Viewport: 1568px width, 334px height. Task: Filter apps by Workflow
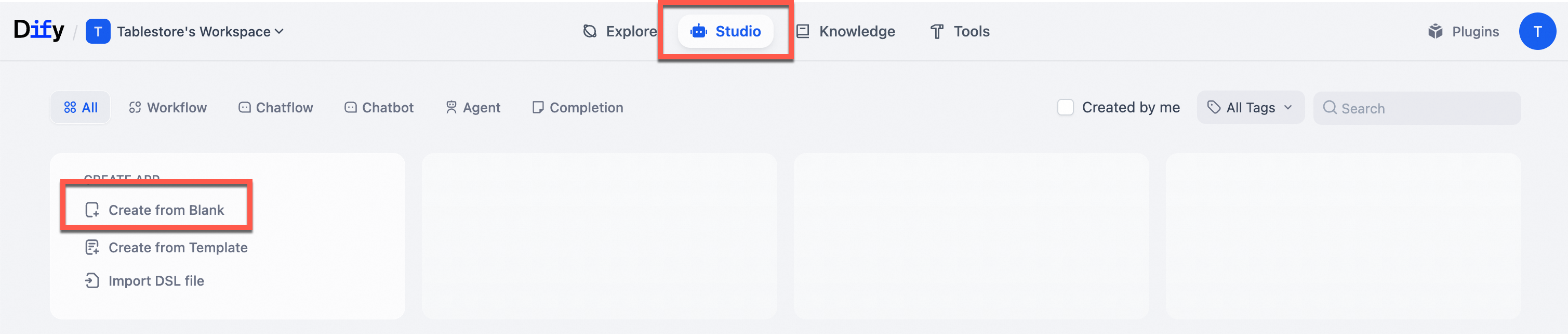168,108
